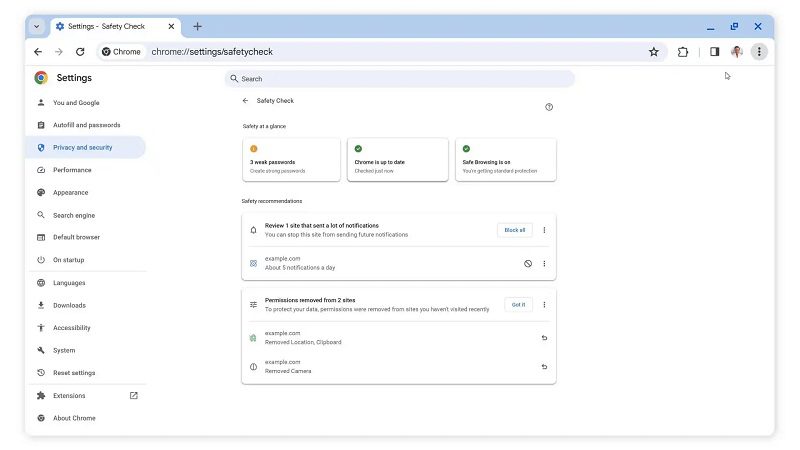Click the Chrome logo next to Settings
800x450 pixels.
41,78
